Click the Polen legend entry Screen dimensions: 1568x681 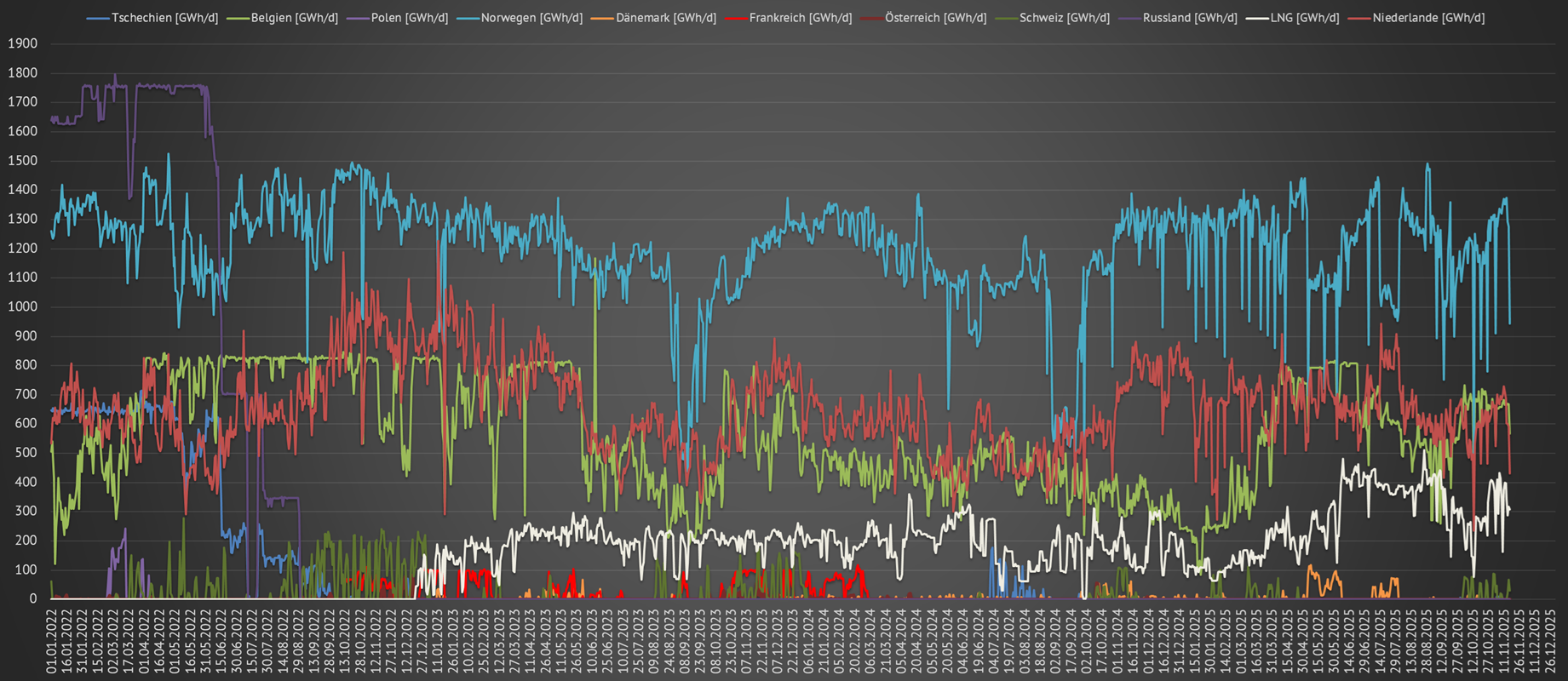pos(409,18)
